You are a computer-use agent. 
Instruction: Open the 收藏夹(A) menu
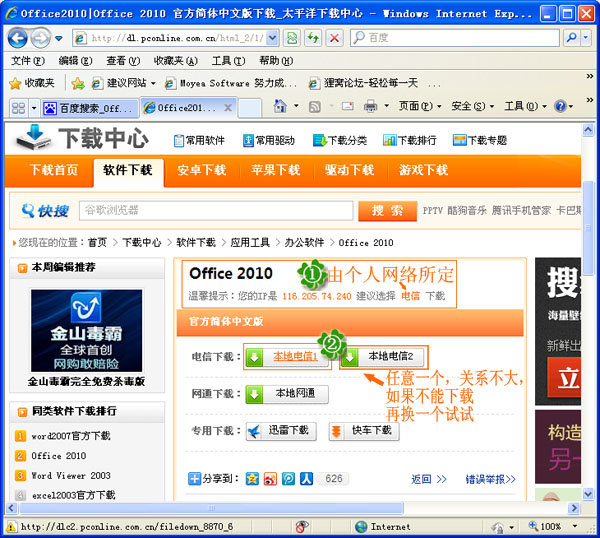click(x=176, y=61)
